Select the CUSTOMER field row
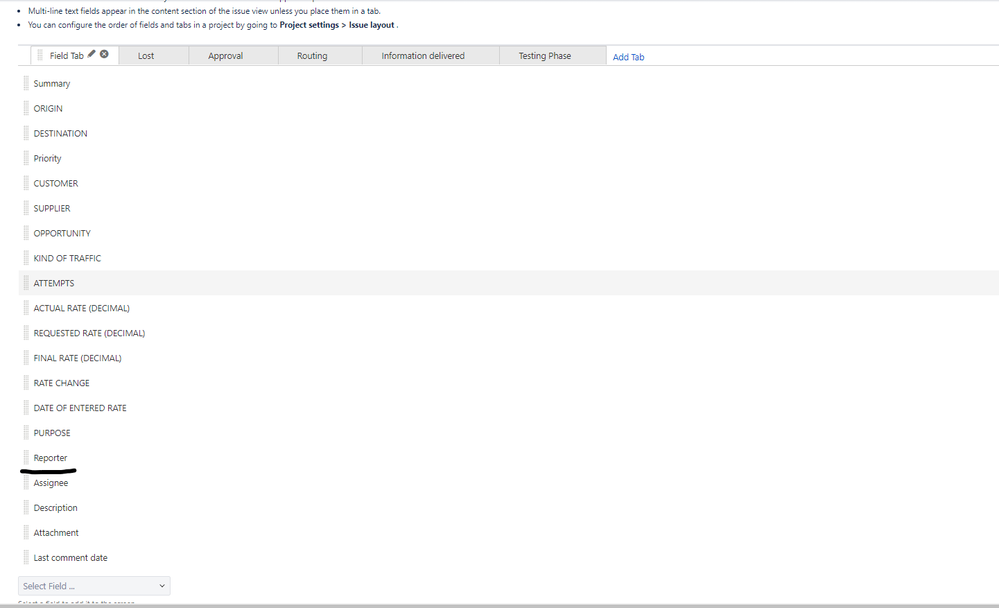Image resolution: width=999 pixels, height=608 pixels. [x=508, y=183]
